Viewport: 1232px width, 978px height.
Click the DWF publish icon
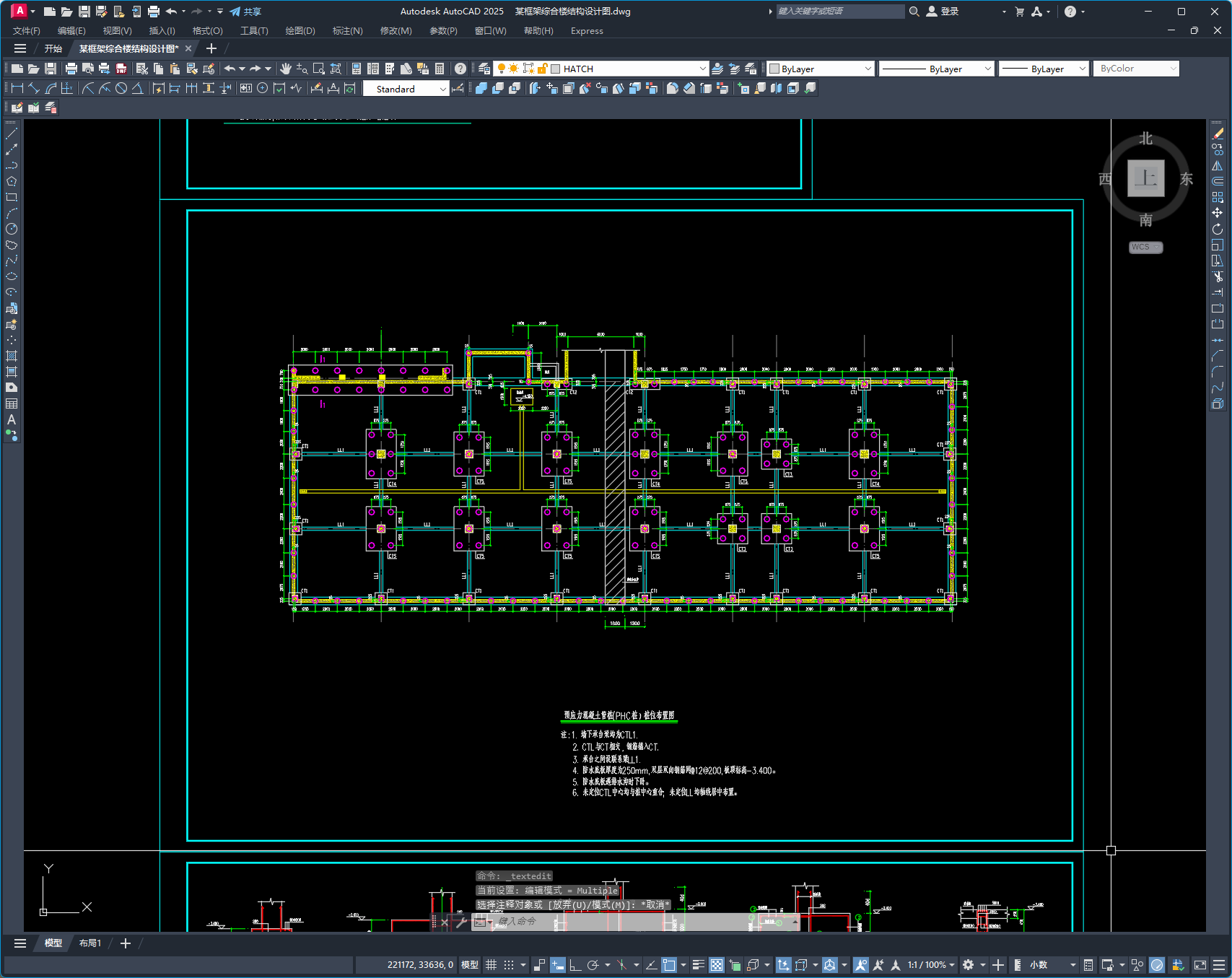[x=121, y=69]
